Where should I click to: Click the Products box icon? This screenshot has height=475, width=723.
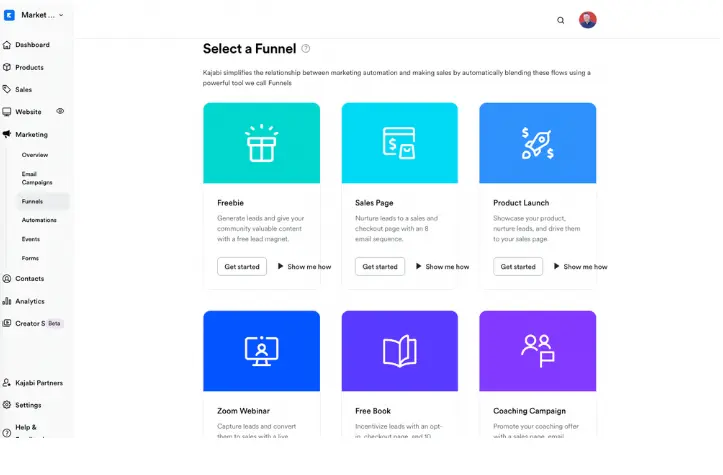tap(7, 67)
